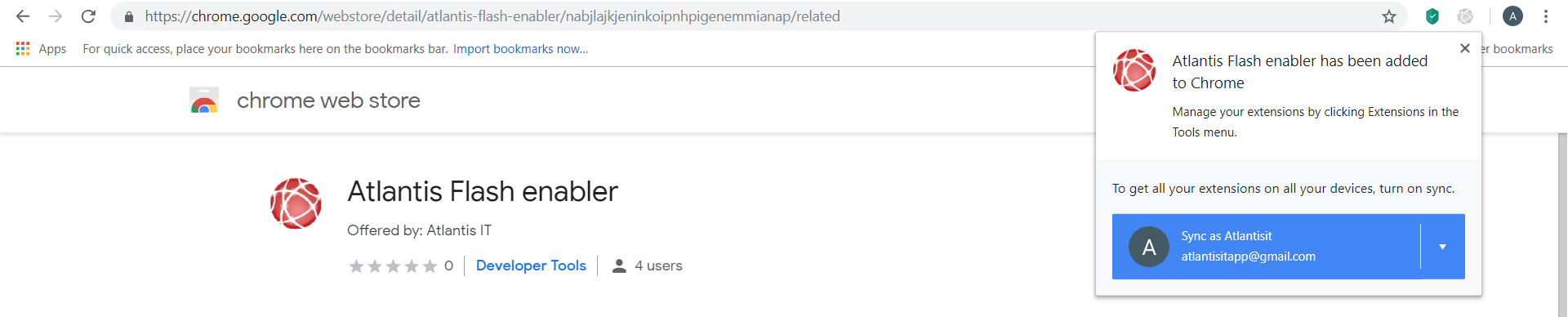
Task: Click the forward navigation arrow
Action: coord(56,16)
